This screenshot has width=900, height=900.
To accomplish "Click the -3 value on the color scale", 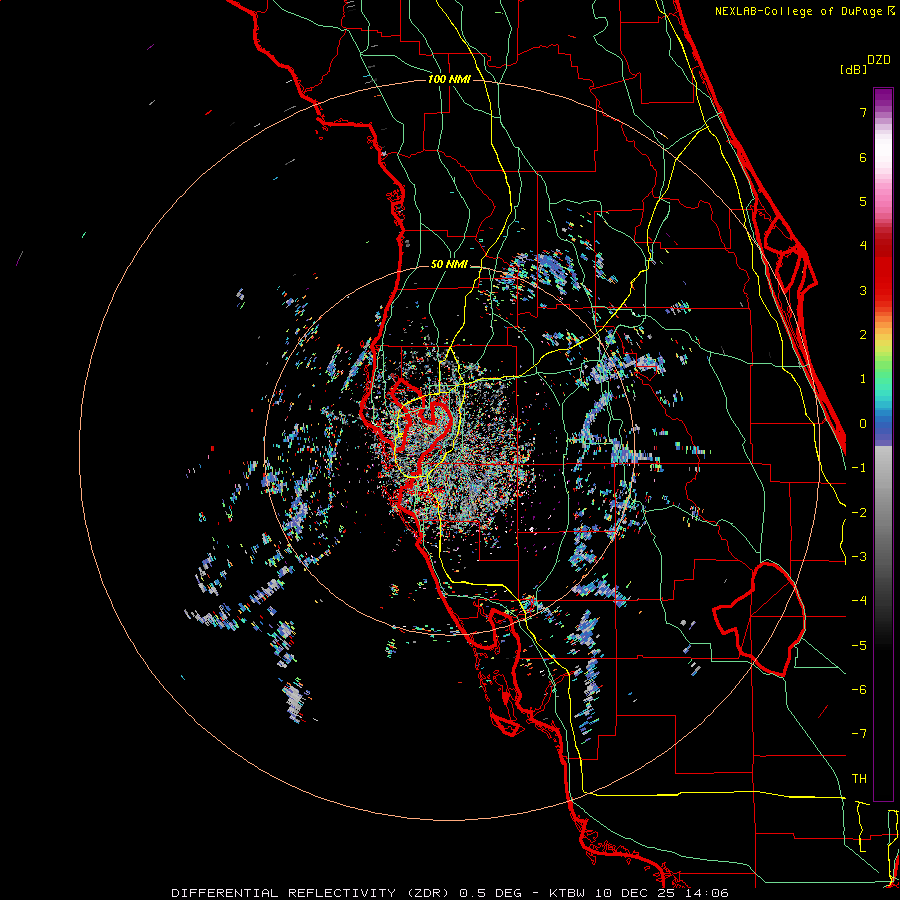I will [x=860, y=557].
